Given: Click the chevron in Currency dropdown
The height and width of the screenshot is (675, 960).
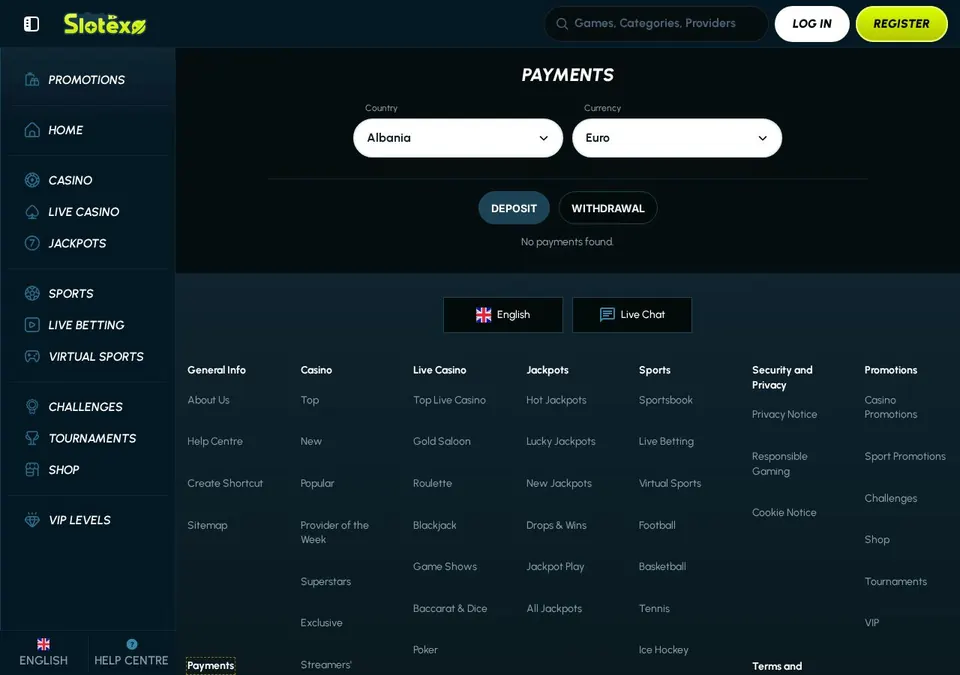Looking at the screenshot, I should 762,138.
